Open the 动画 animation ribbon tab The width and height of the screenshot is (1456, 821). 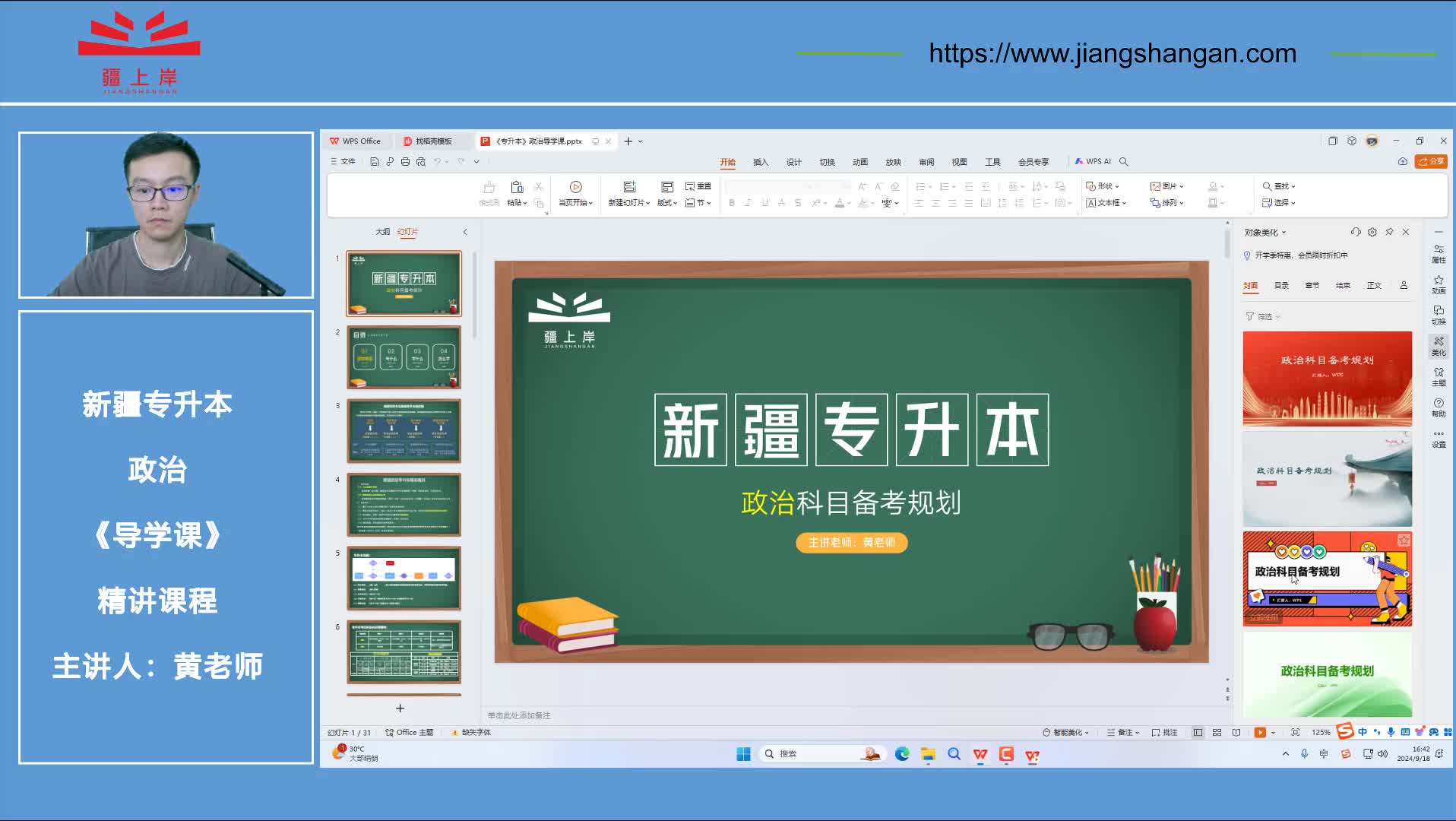click(x=860, y=162)
